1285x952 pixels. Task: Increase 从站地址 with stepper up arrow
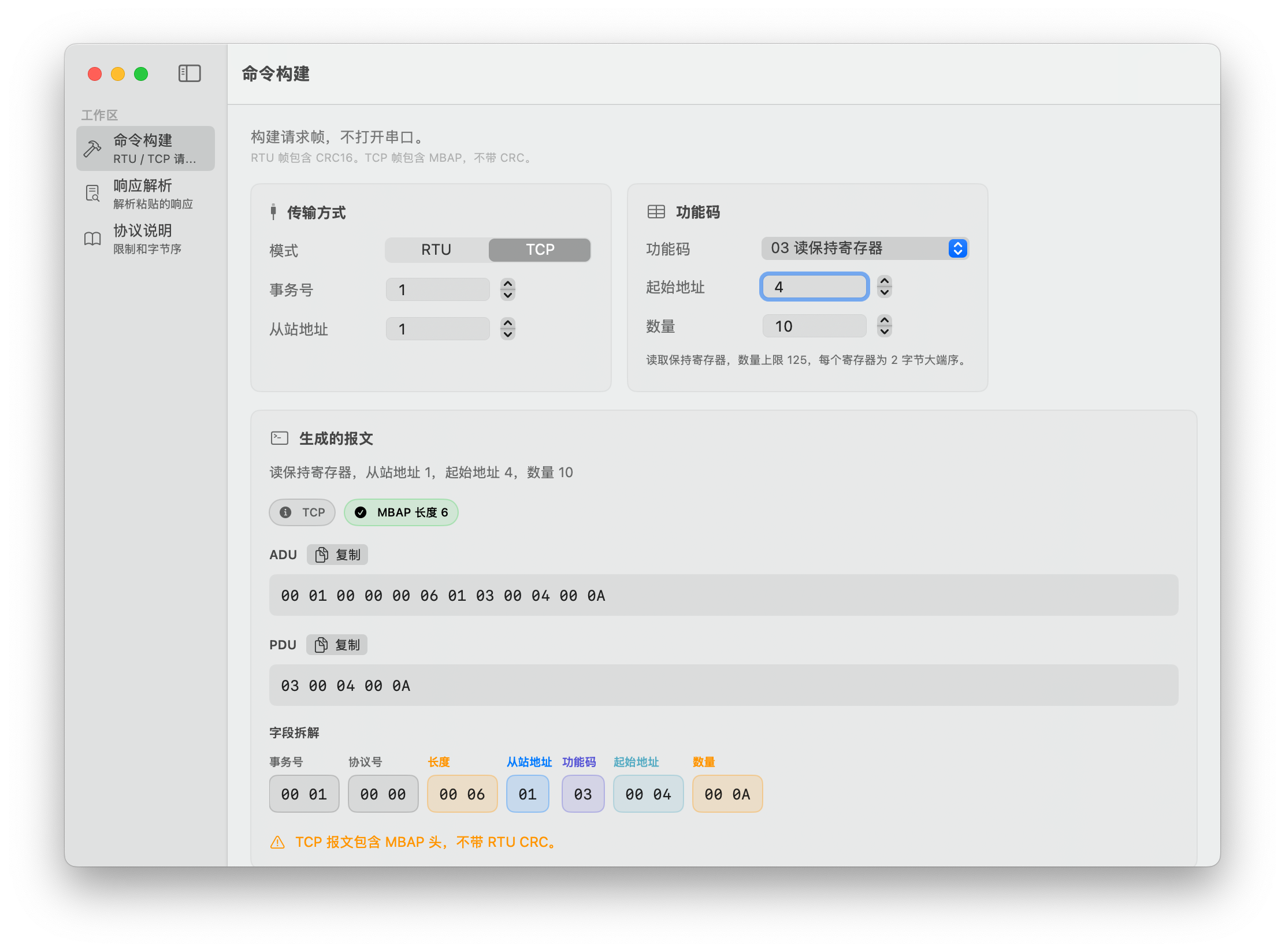tap(508, 323)
